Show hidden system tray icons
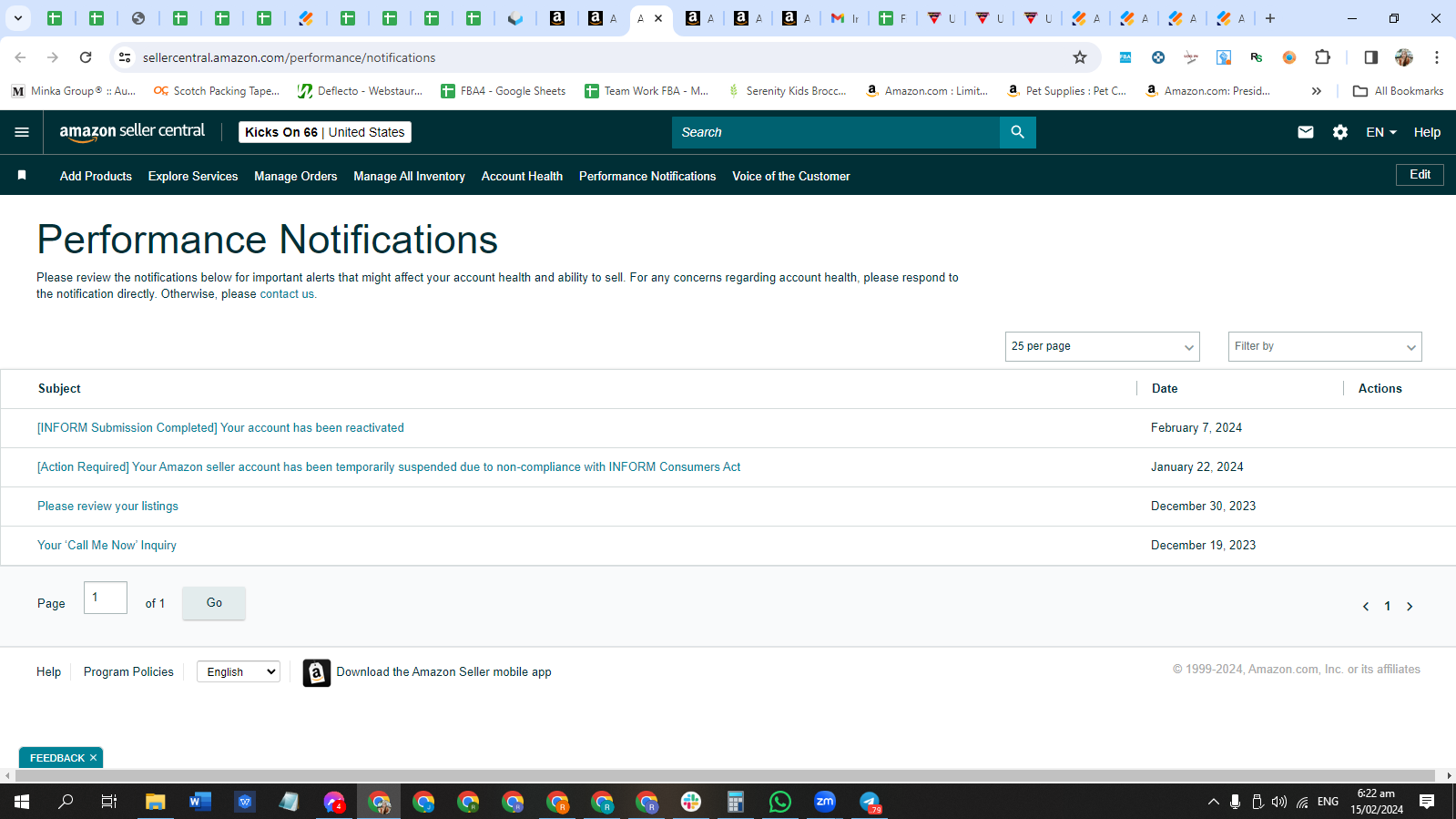 coord(1213,802)
